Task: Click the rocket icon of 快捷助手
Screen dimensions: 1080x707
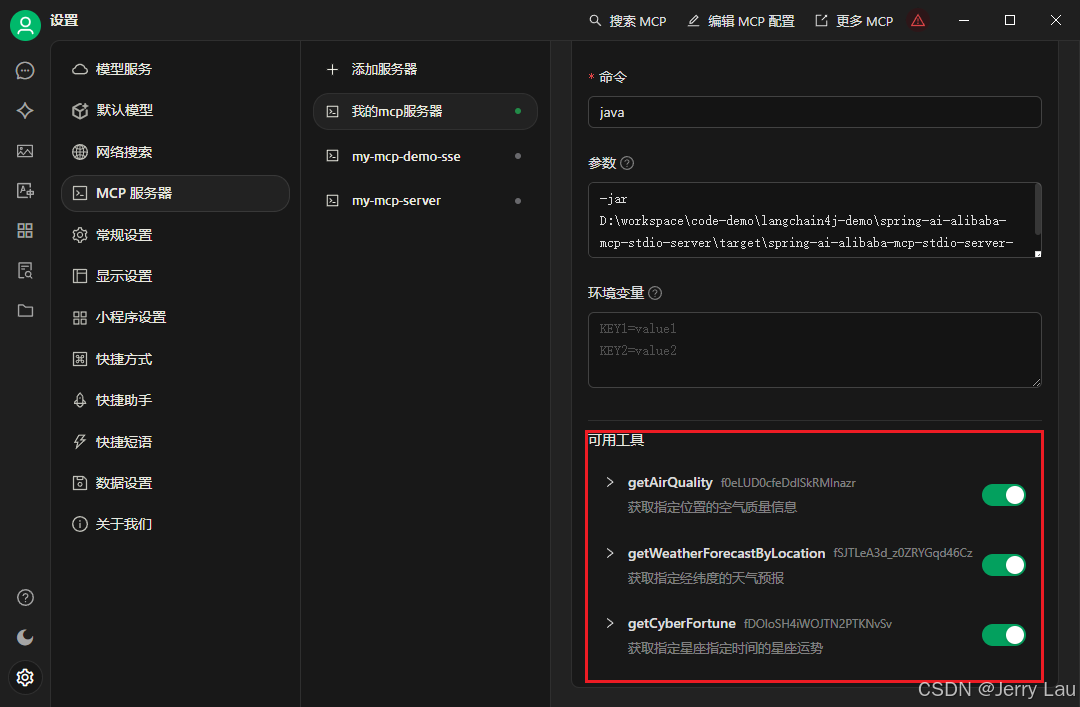Action: coord(80,400)
